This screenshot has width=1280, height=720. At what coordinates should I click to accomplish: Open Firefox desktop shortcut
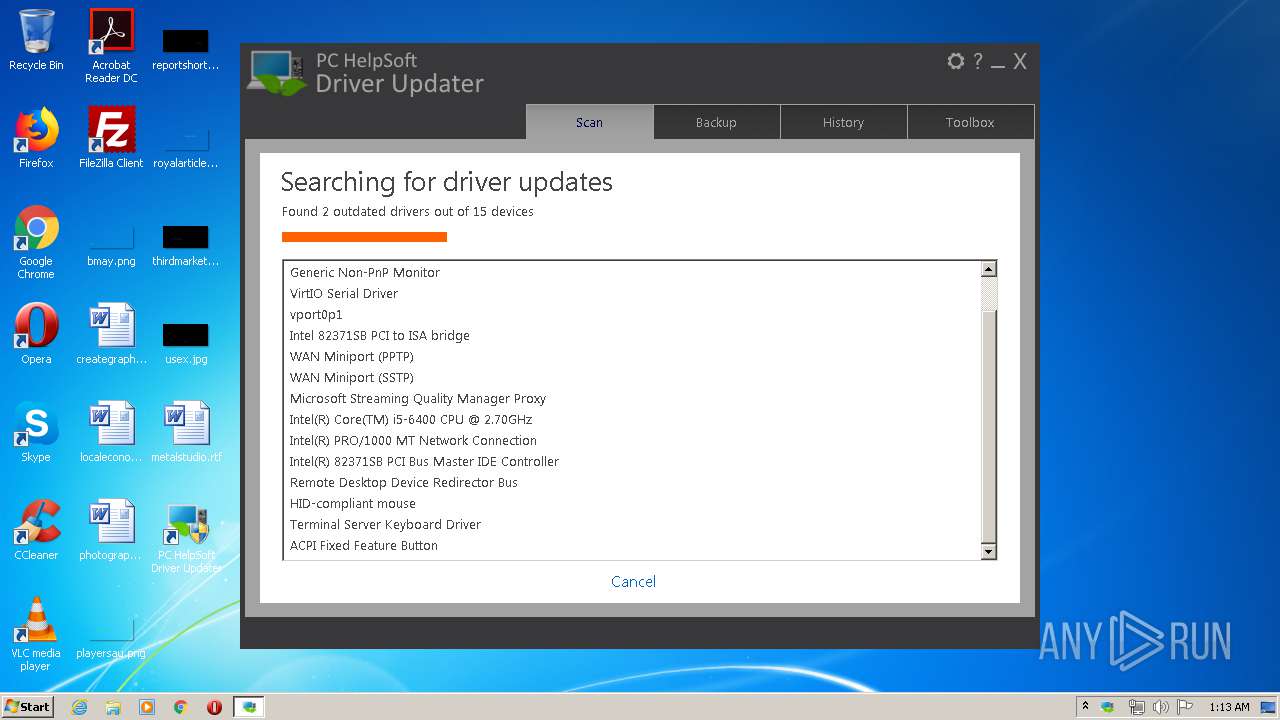pos(36,138)
